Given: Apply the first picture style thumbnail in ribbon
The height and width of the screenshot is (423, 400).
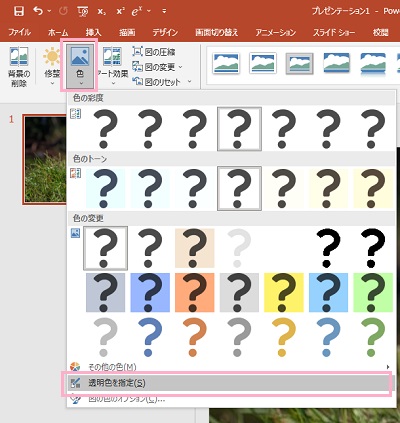Looking at the screenshot, I should pyautogui.click(x=226, y=63).
